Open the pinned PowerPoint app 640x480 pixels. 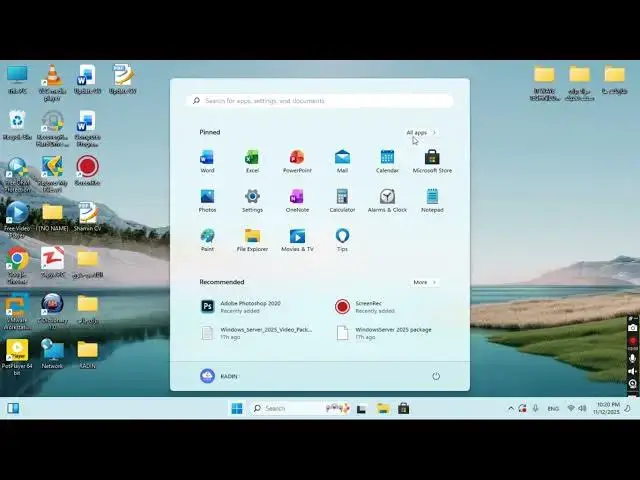tap(297, 162)
